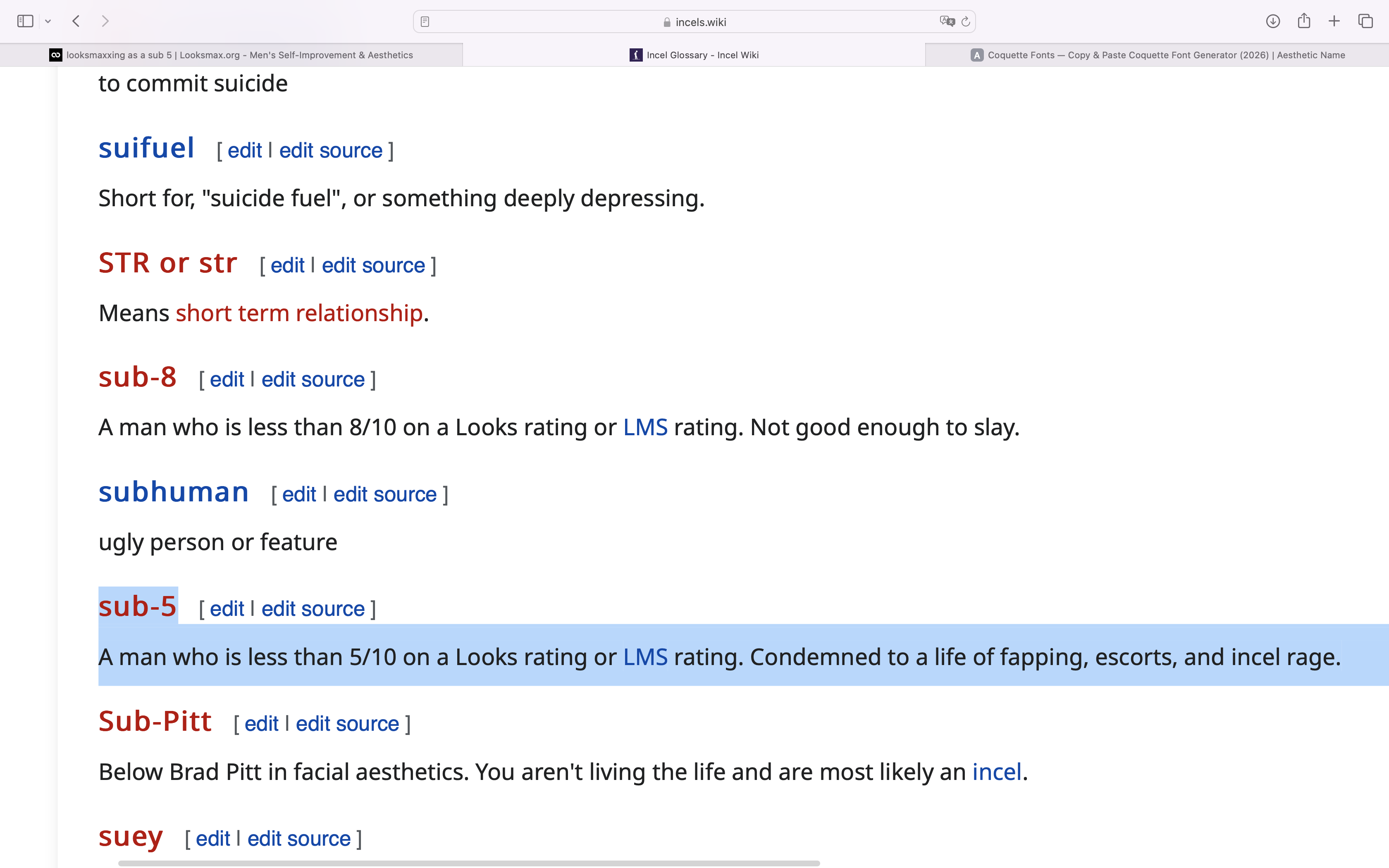The width and height of the screenshot is (1389, 868).
Task: Open the Share menu
Action: point(1303,21)
